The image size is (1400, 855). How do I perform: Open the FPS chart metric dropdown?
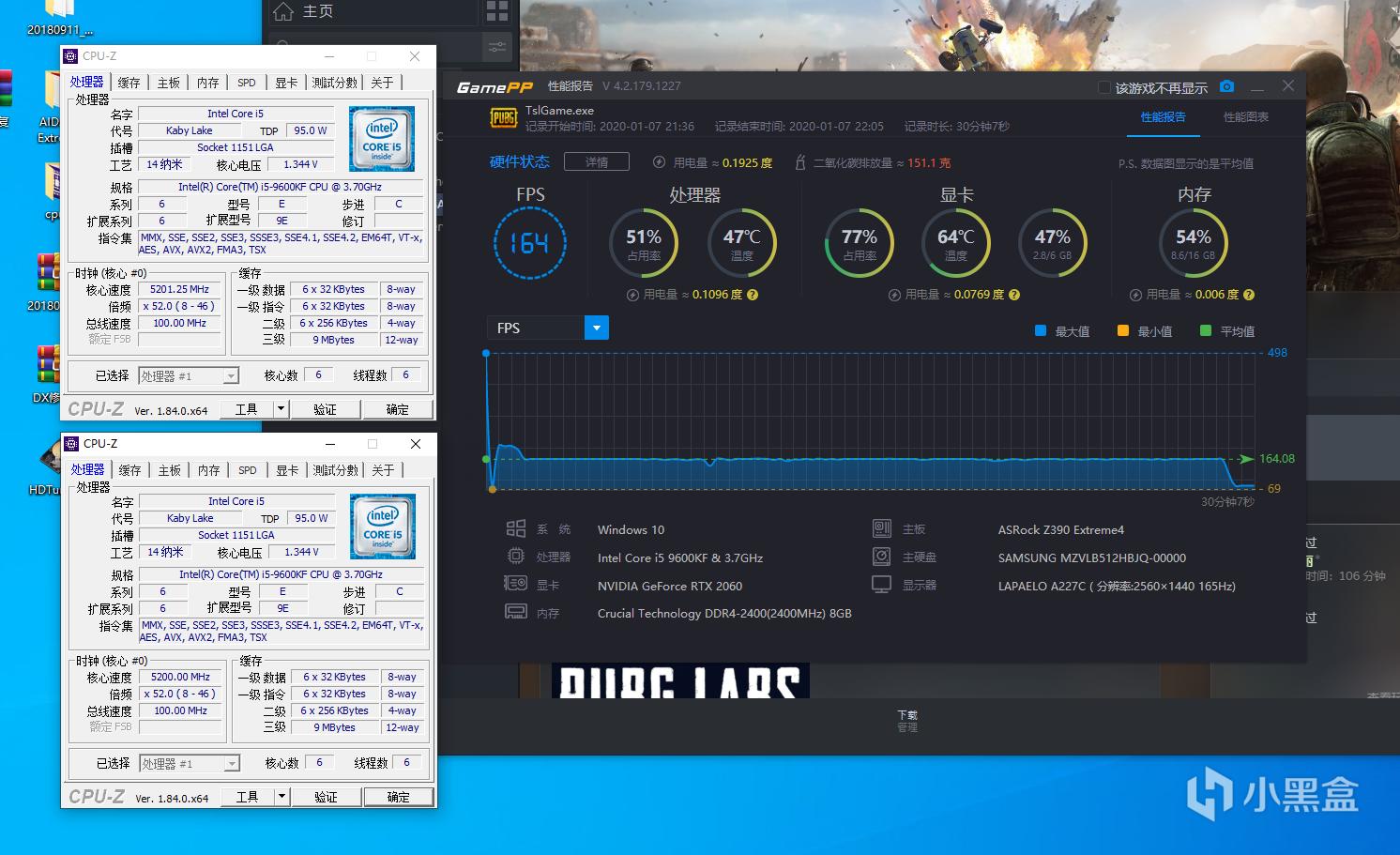[x=597, y=328]
